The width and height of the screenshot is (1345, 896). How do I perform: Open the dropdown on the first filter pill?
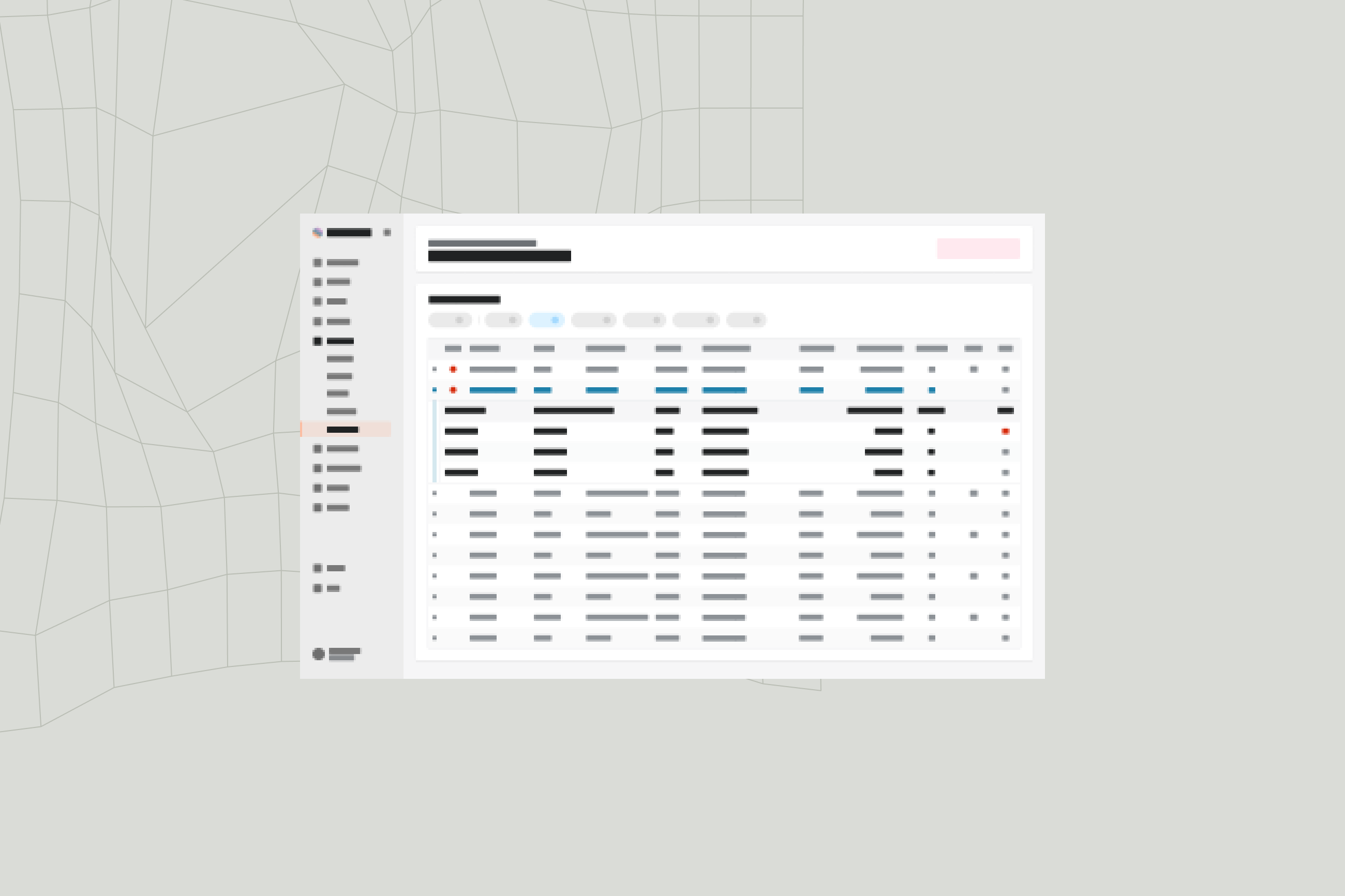[459, 320]
